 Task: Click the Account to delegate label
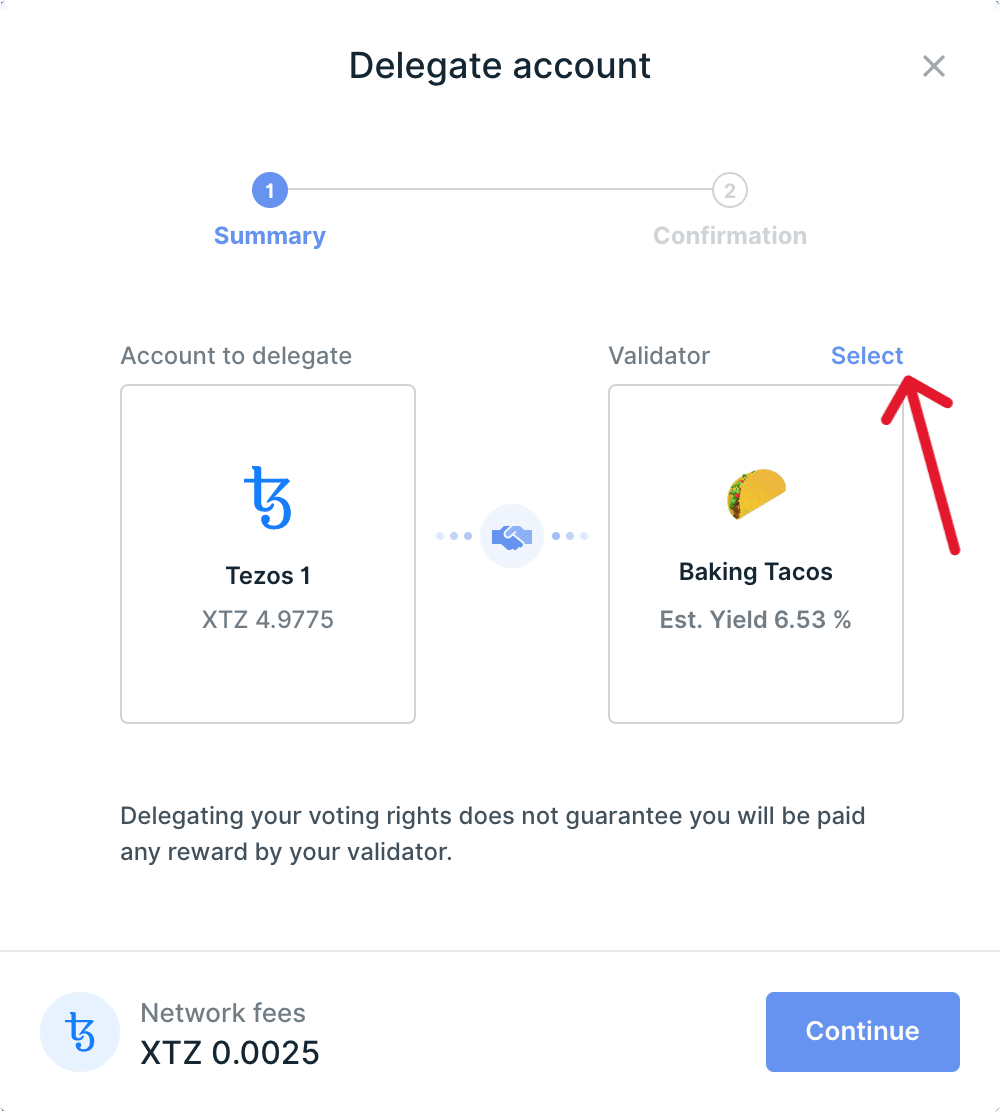[x=236, y=356]
